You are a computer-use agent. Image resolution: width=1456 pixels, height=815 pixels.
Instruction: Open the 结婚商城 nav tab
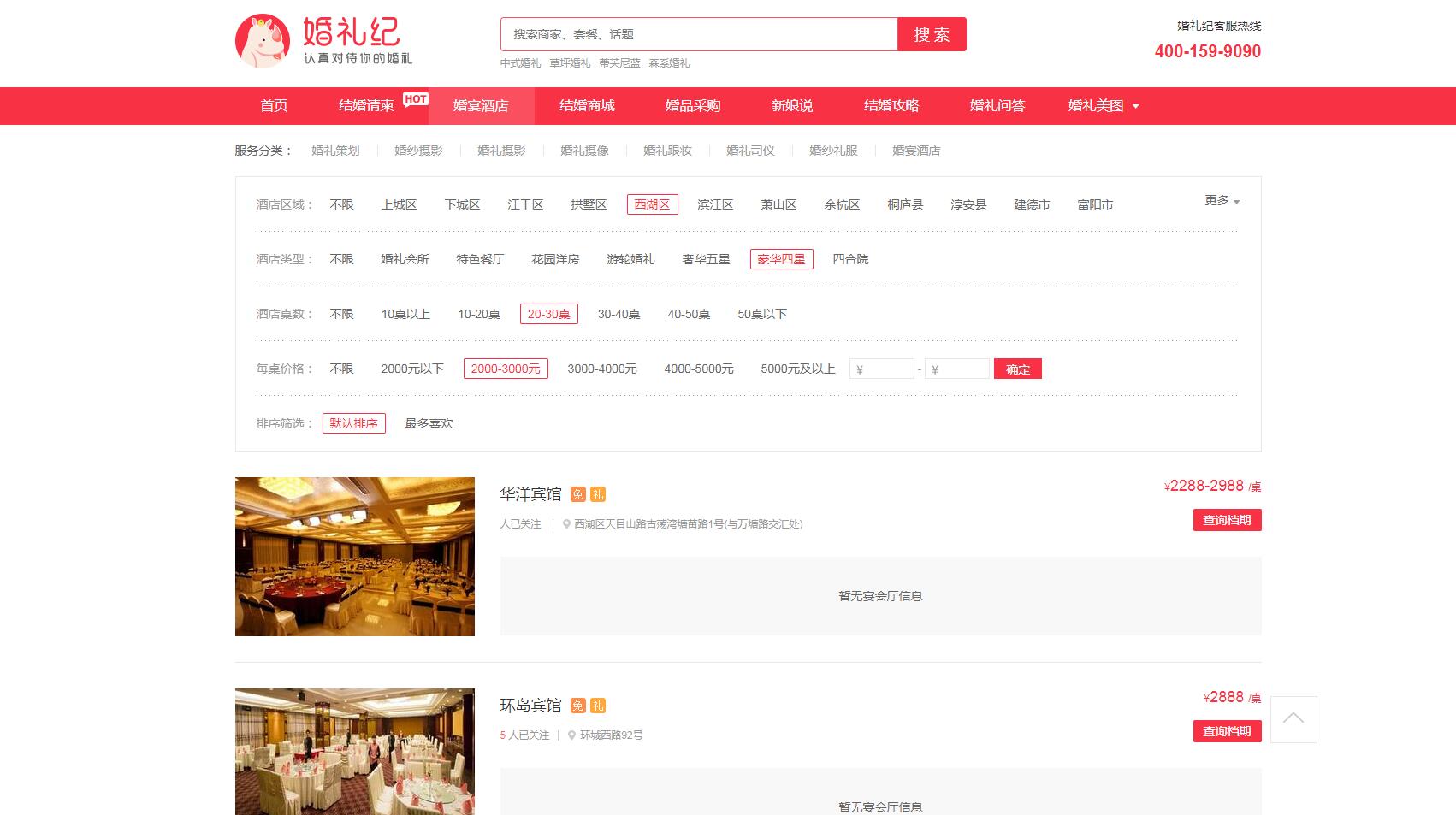[x=587, y=106]
